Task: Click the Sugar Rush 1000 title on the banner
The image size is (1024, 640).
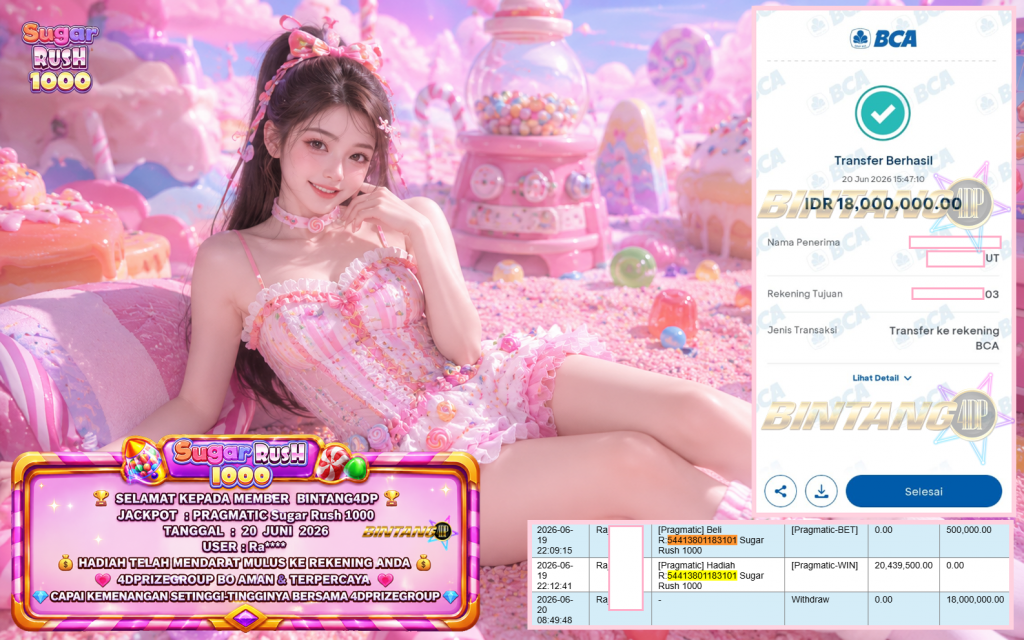Action: pos(240,462)
